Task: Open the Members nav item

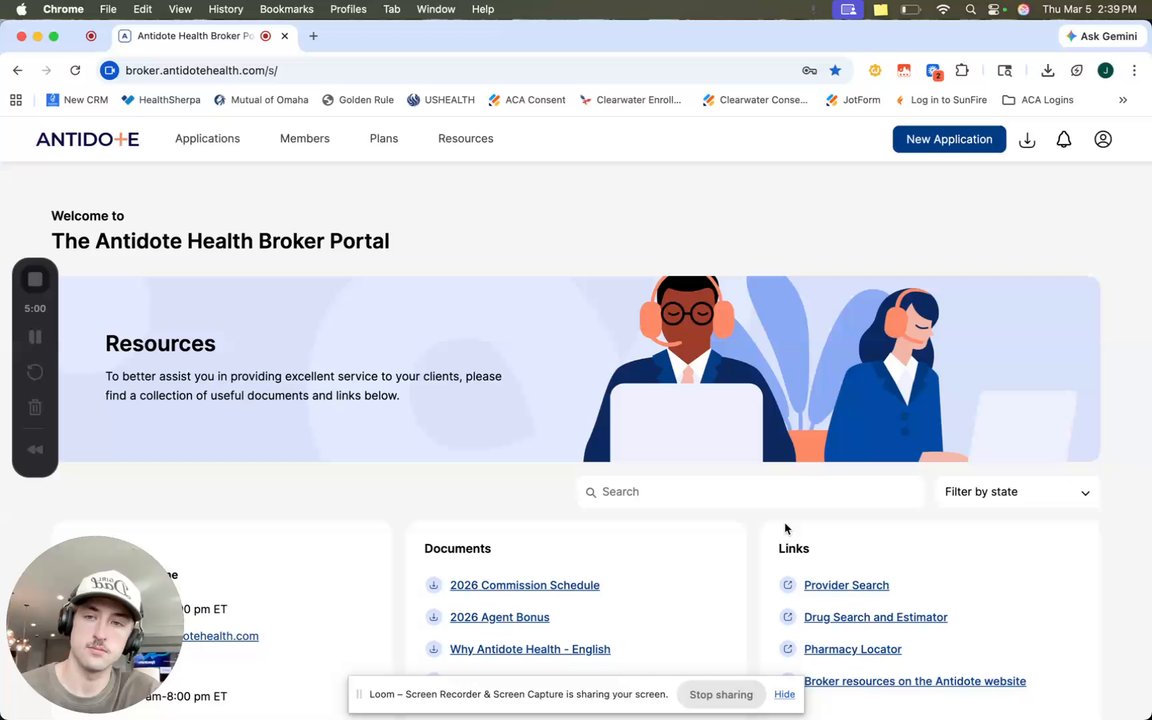Action: click(x=304, y=139)
